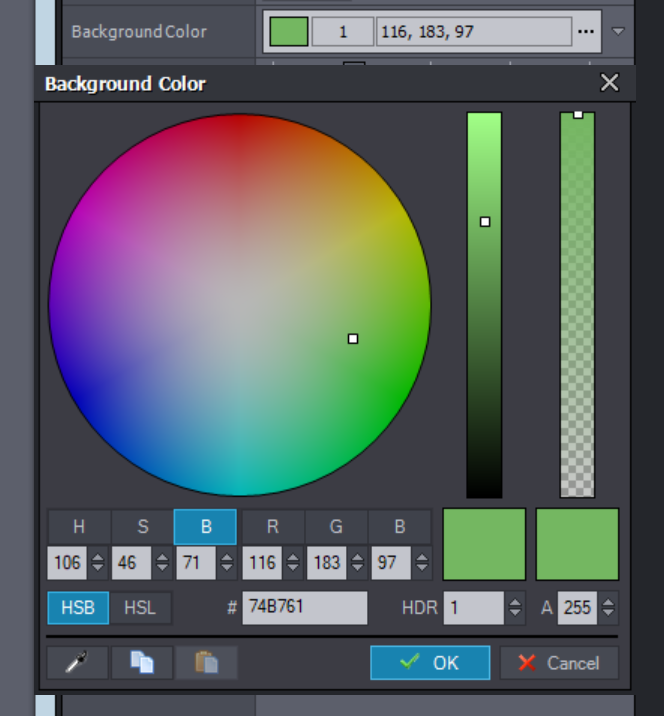This screenshot has height=716, width=664.
Task: Select the B brightness channel button
Action: tap(205, 527)
